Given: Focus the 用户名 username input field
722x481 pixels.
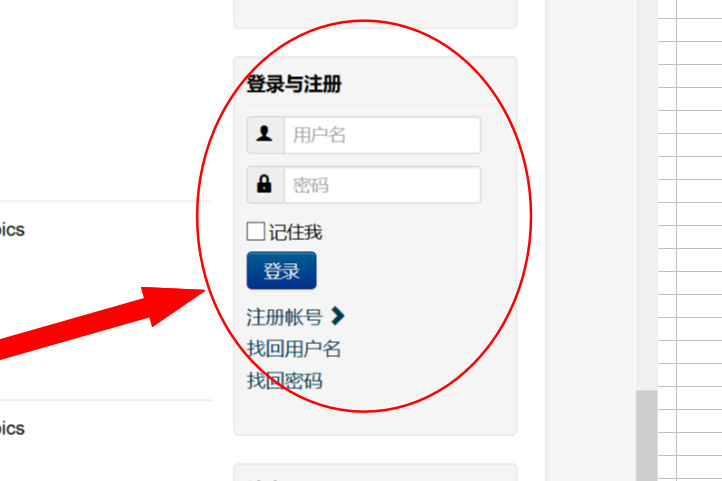Looking at the screenshot, I should point(382,135).
